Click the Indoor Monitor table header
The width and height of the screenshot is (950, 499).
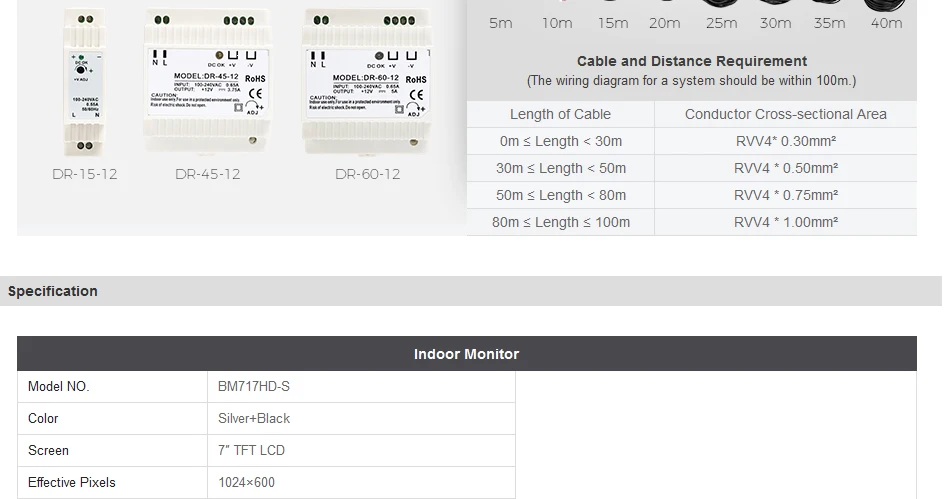(x=467, y=354)
